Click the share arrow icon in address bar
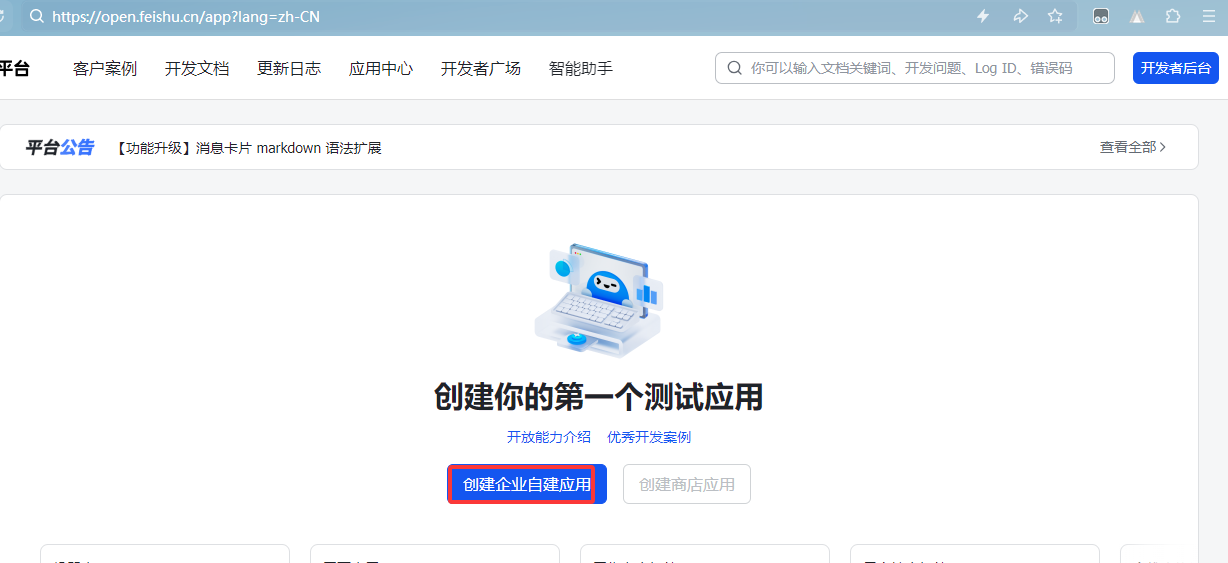Image resolution: width=1228 pixels, height=563 pixels. point(1020,16)
